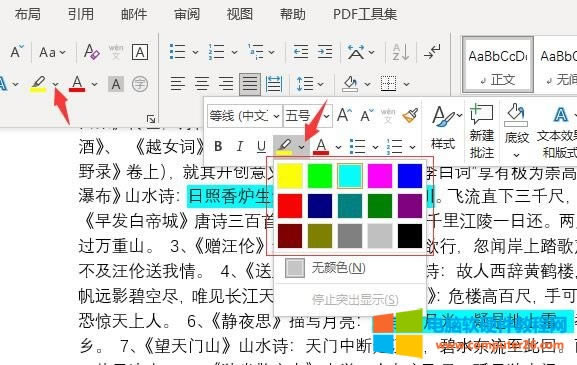Click the Center align icon in the ribbon
The image size is (577, 365).
tap(201, 84)
